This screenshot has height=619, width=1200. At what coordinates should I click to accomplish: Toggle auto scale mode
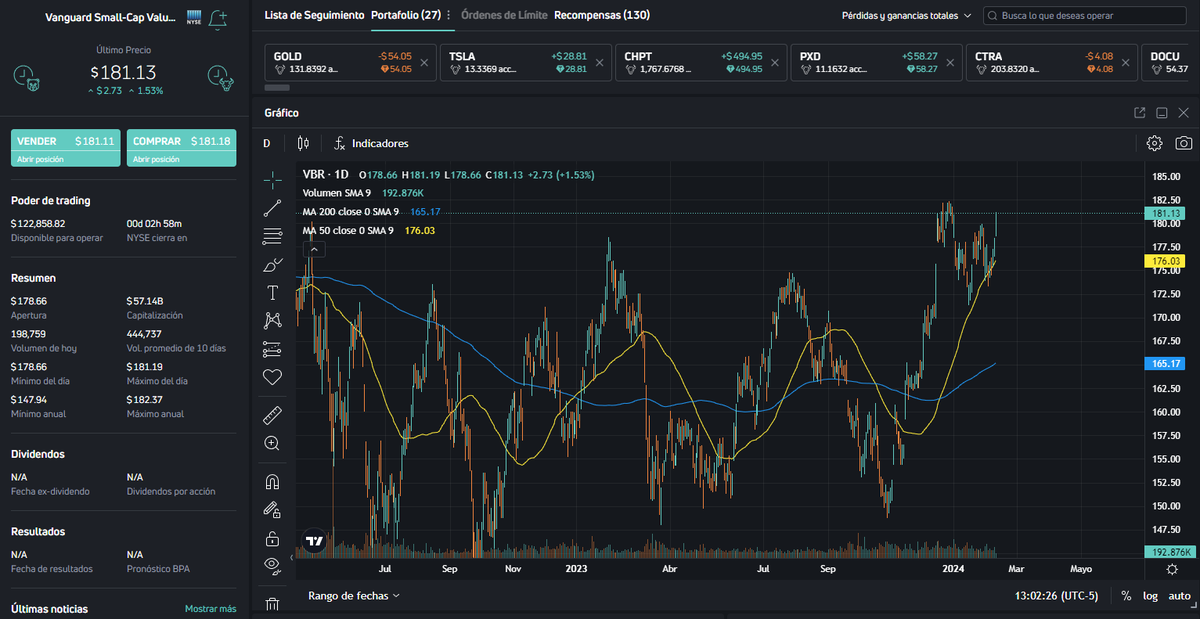tap(1179, 595)
